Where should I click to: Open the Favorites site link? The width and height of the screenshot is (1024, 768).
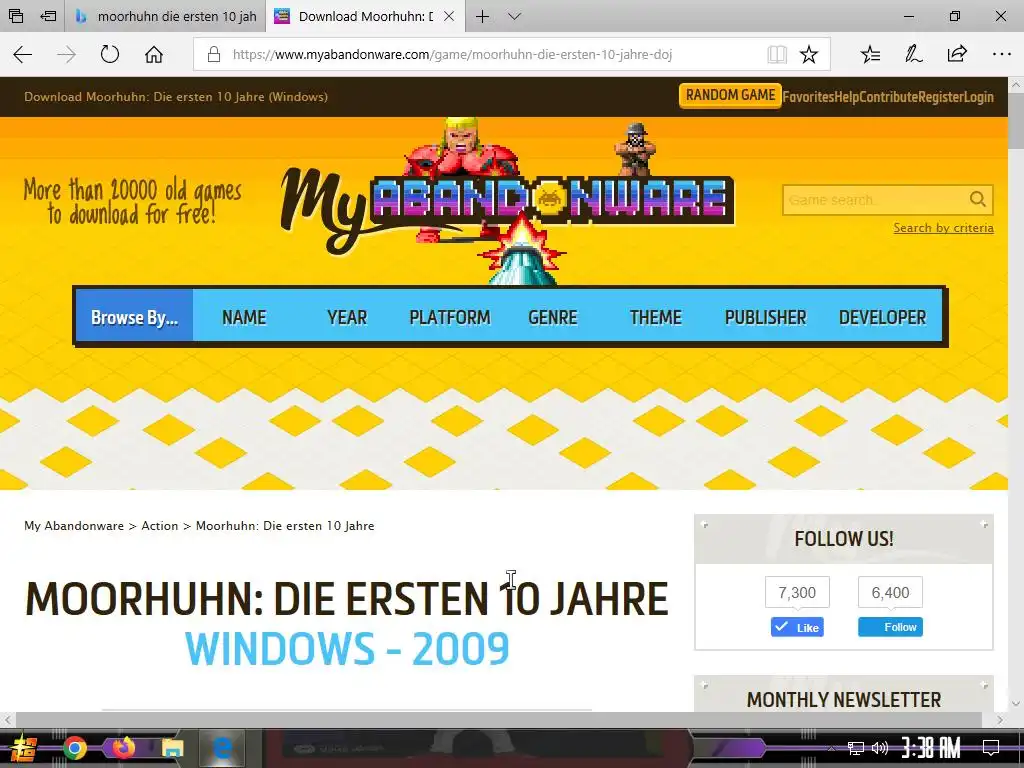pyautogui.click(x=808, y=97)
